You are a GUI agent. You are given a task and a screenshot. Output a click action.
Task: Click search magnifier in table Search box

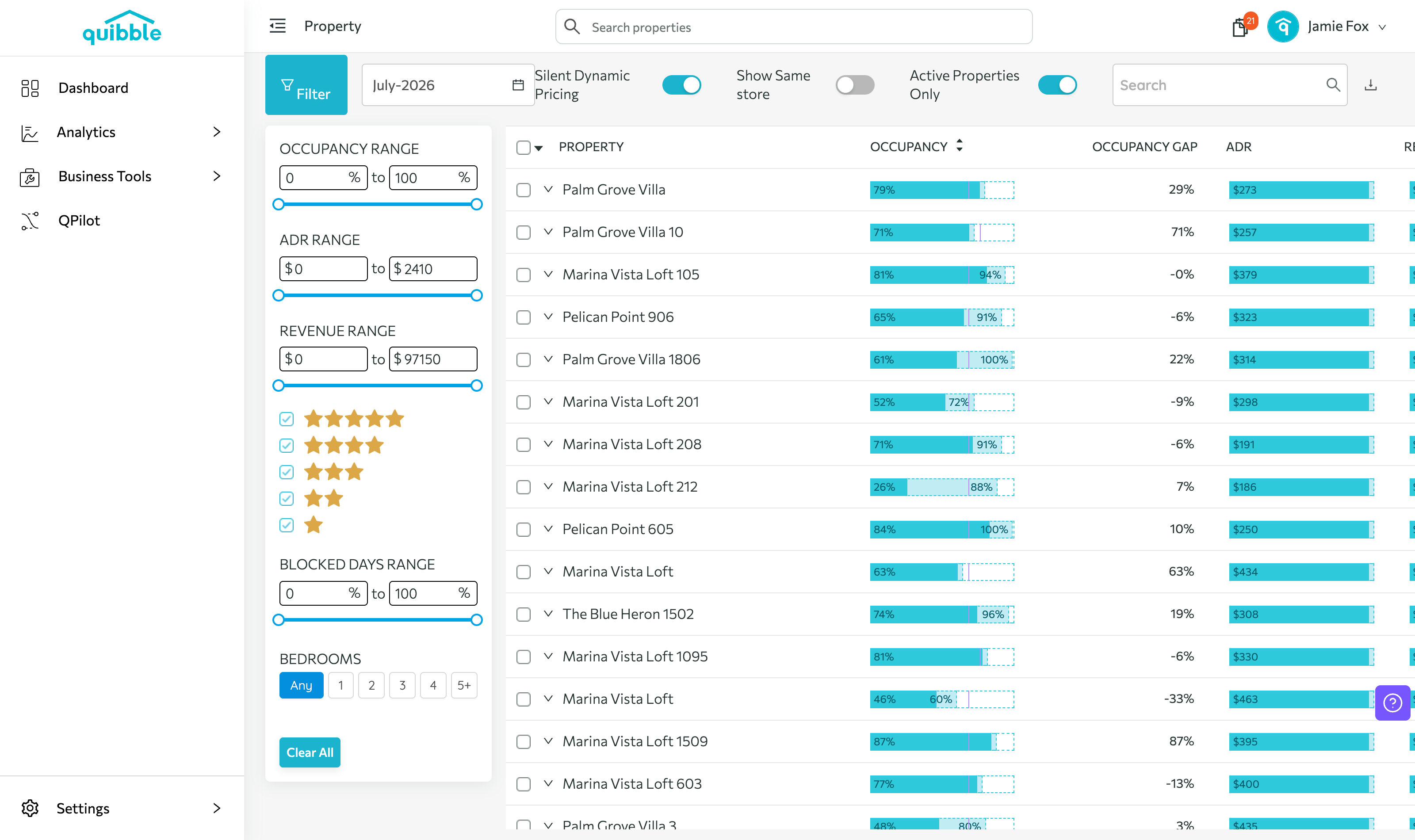[x=1333, y=85]
